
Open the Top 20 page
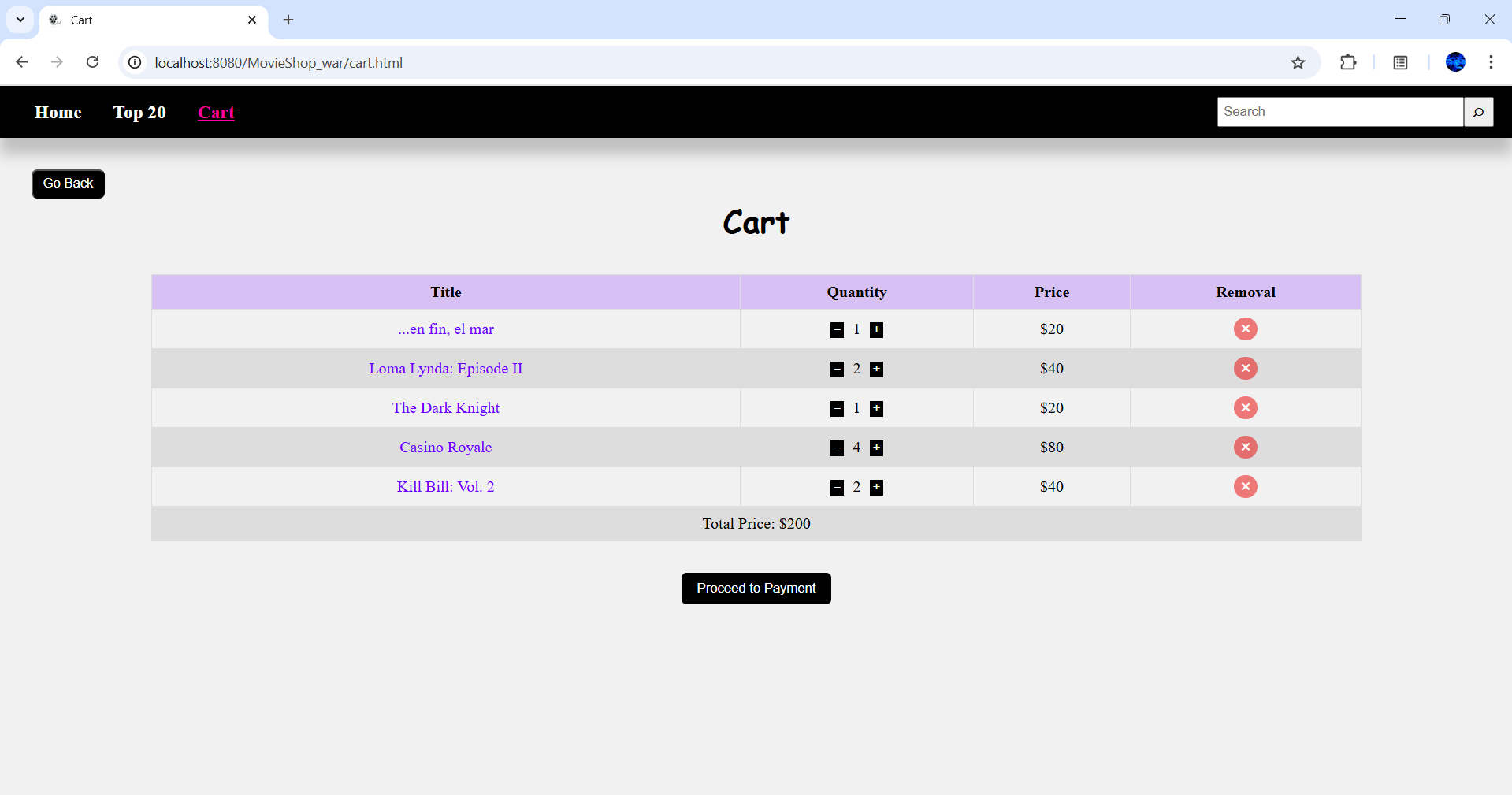coord(139,113)
